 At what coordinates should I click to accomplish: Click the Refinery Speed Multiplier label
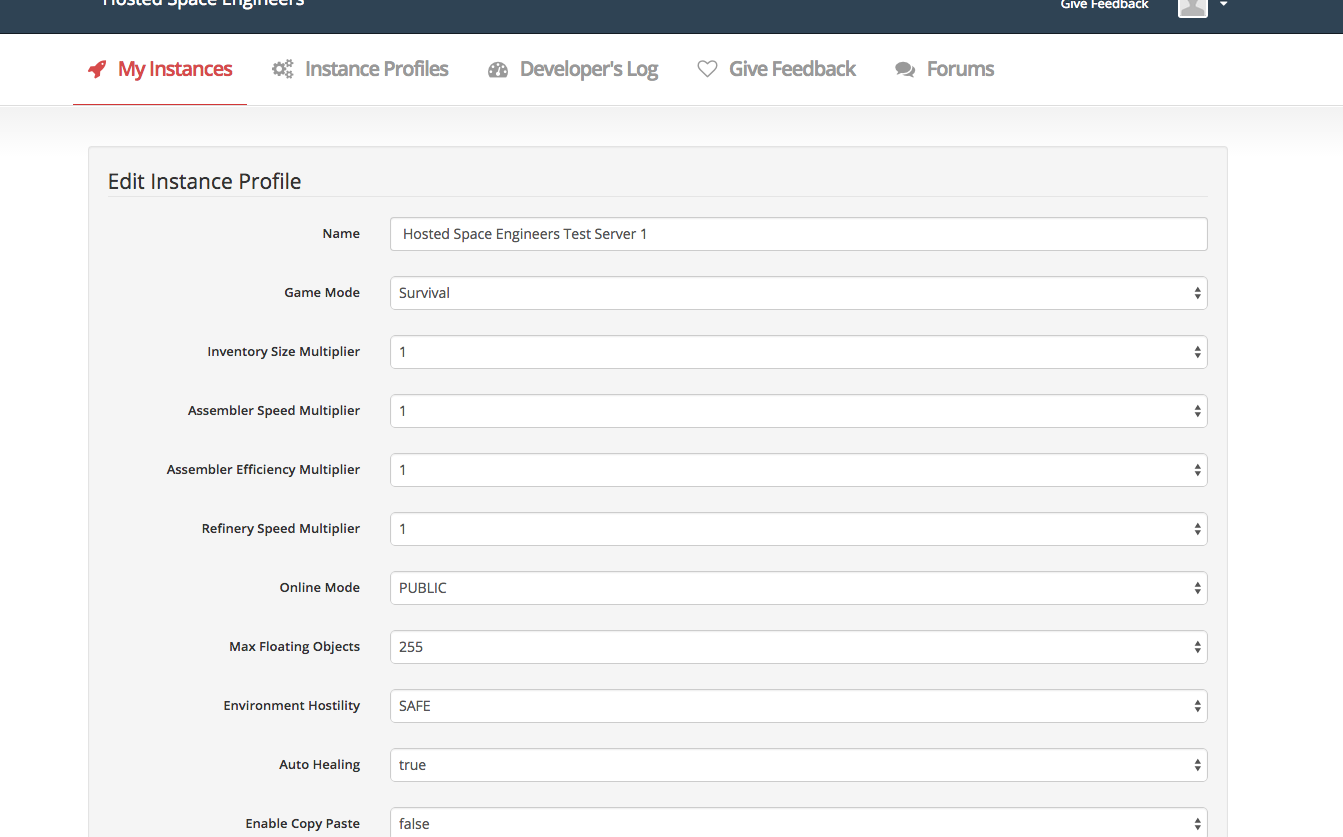281,529
